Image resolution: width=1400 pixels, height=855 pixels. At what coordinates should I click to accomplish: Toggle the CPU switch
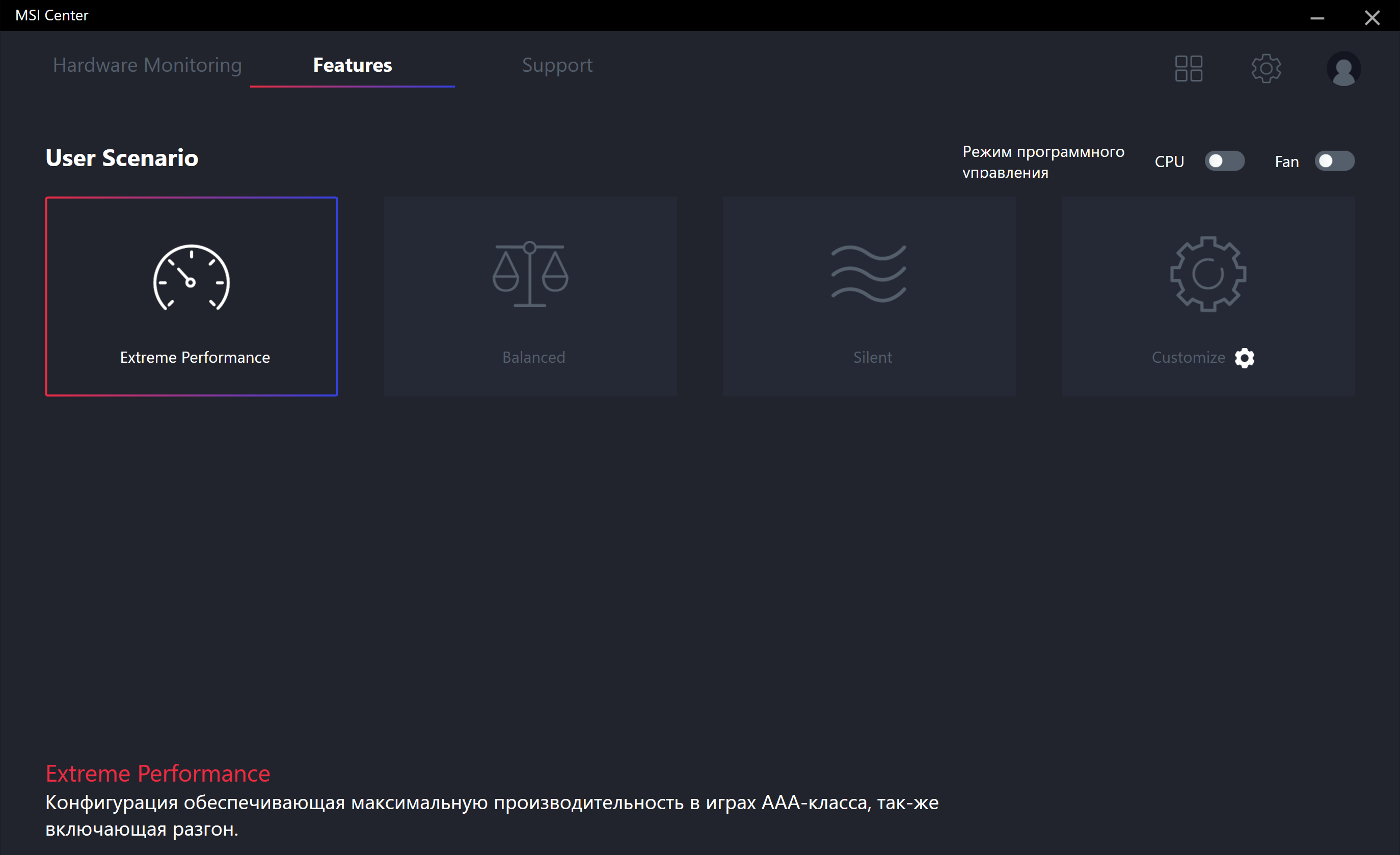coord(1224,162)
